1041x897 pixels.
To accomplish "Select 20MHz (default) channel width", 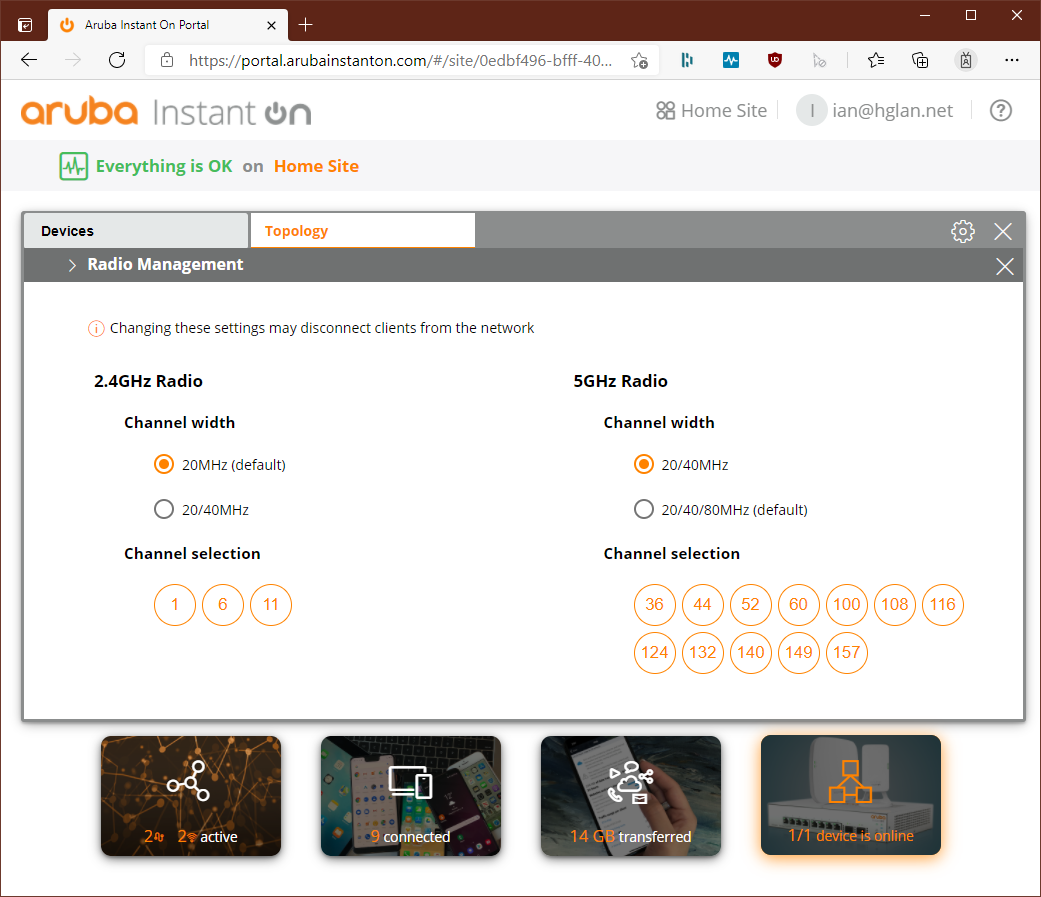I will [164, 464].
